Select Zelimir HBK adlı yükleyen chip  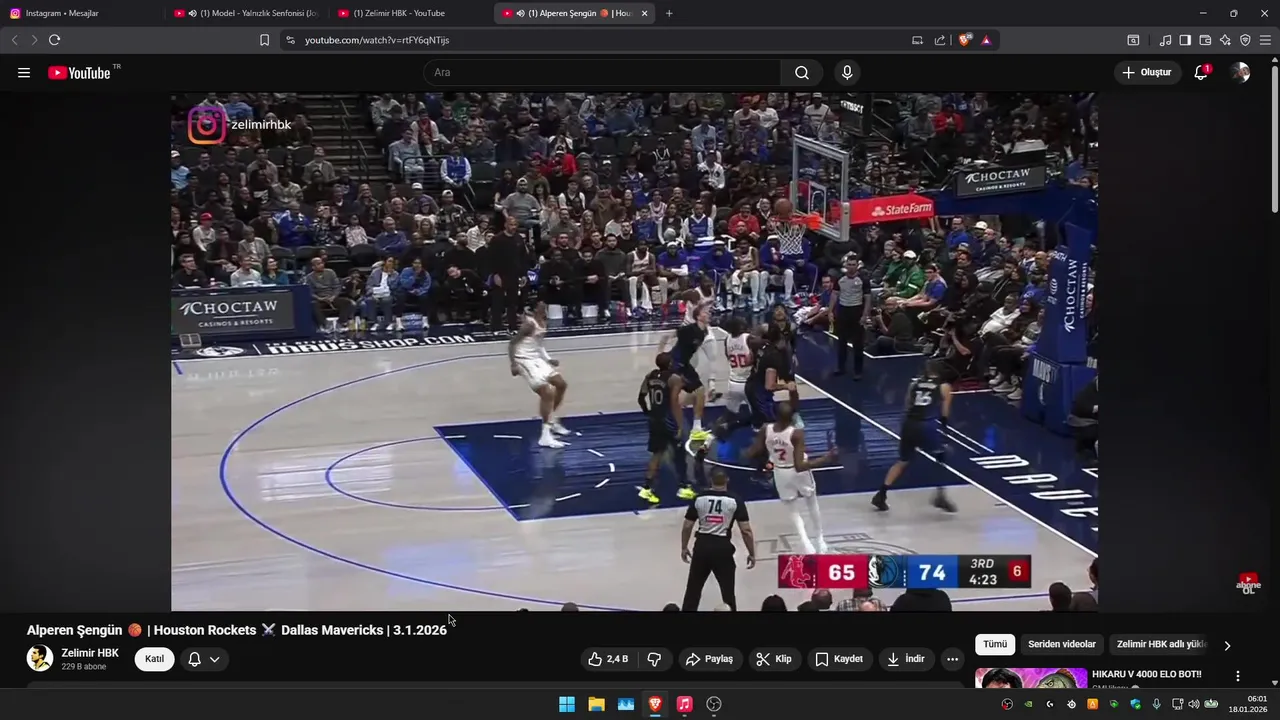1161,645
